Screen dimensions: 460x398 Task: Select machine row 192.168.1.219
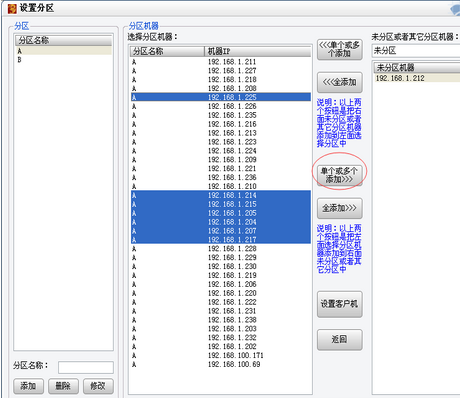coord(221,275)
